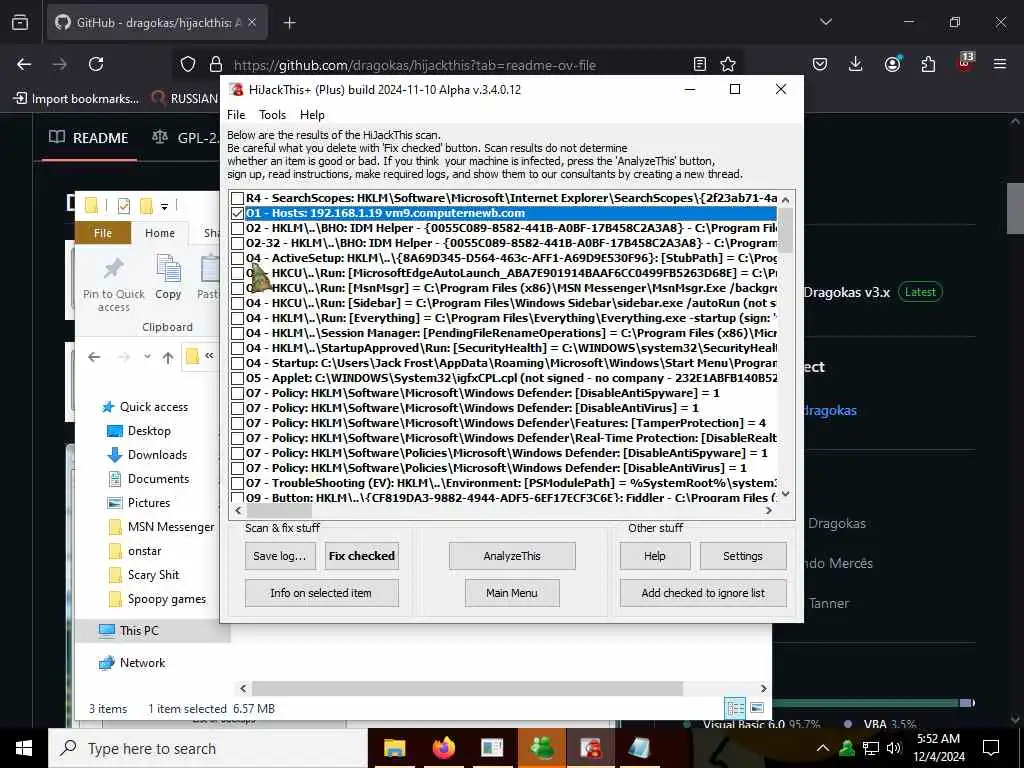The image size is (1024, 768).
Task: Open Firefox downloads icon
Action: 856,64
